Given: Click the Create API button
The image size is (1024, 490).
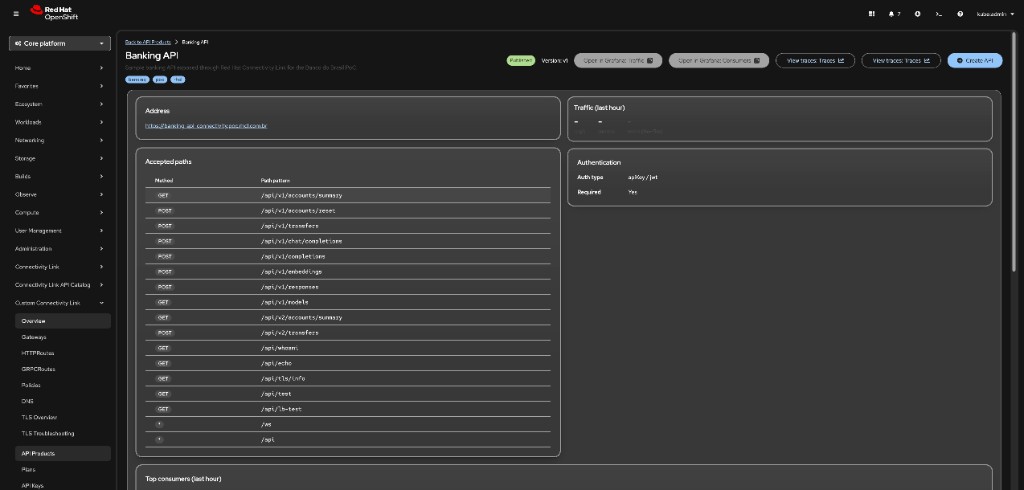Looking at the screenshot, I should [x=975, y=61].
